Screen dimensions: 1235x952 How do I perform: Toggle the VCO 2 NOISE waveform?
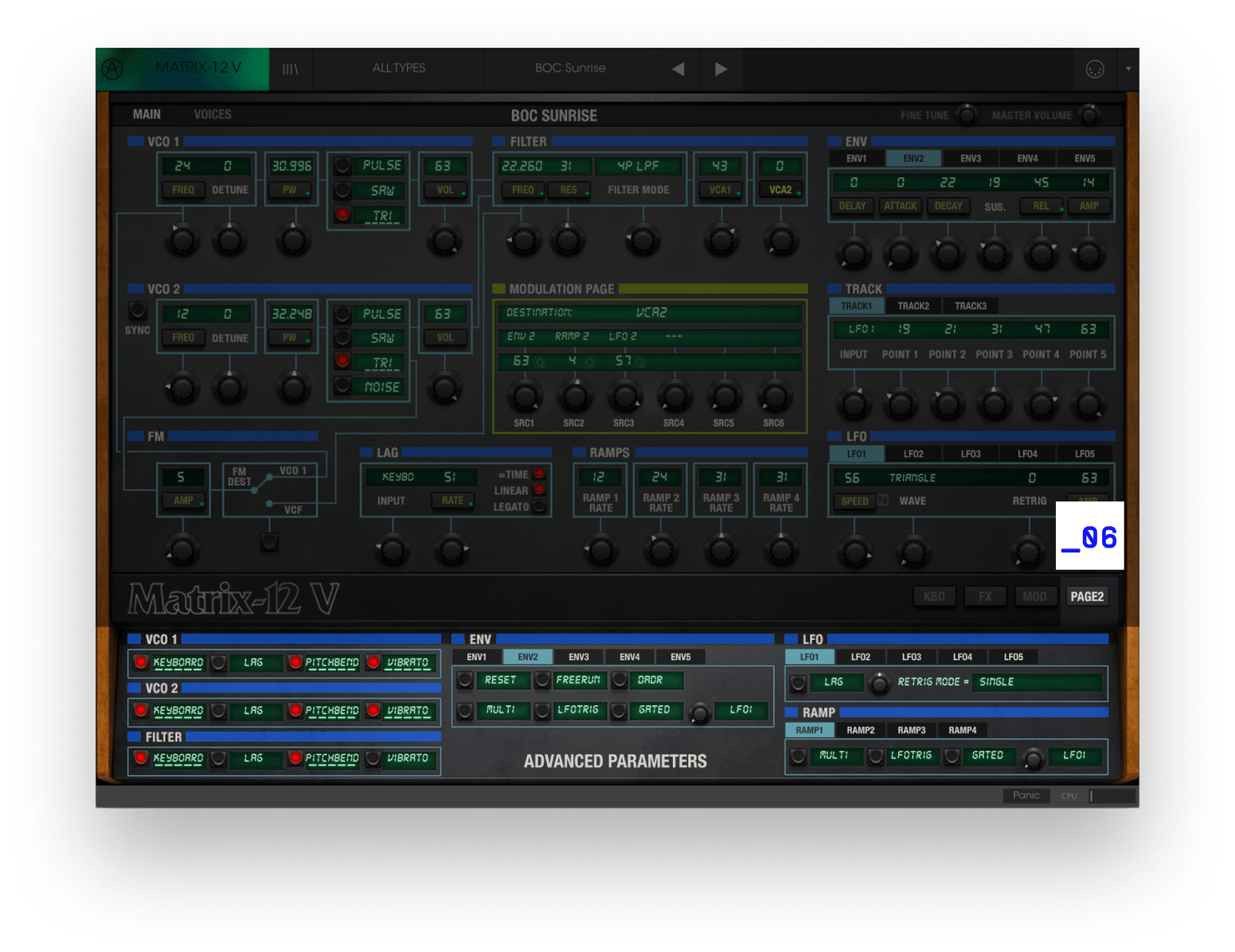click(342, 386)
